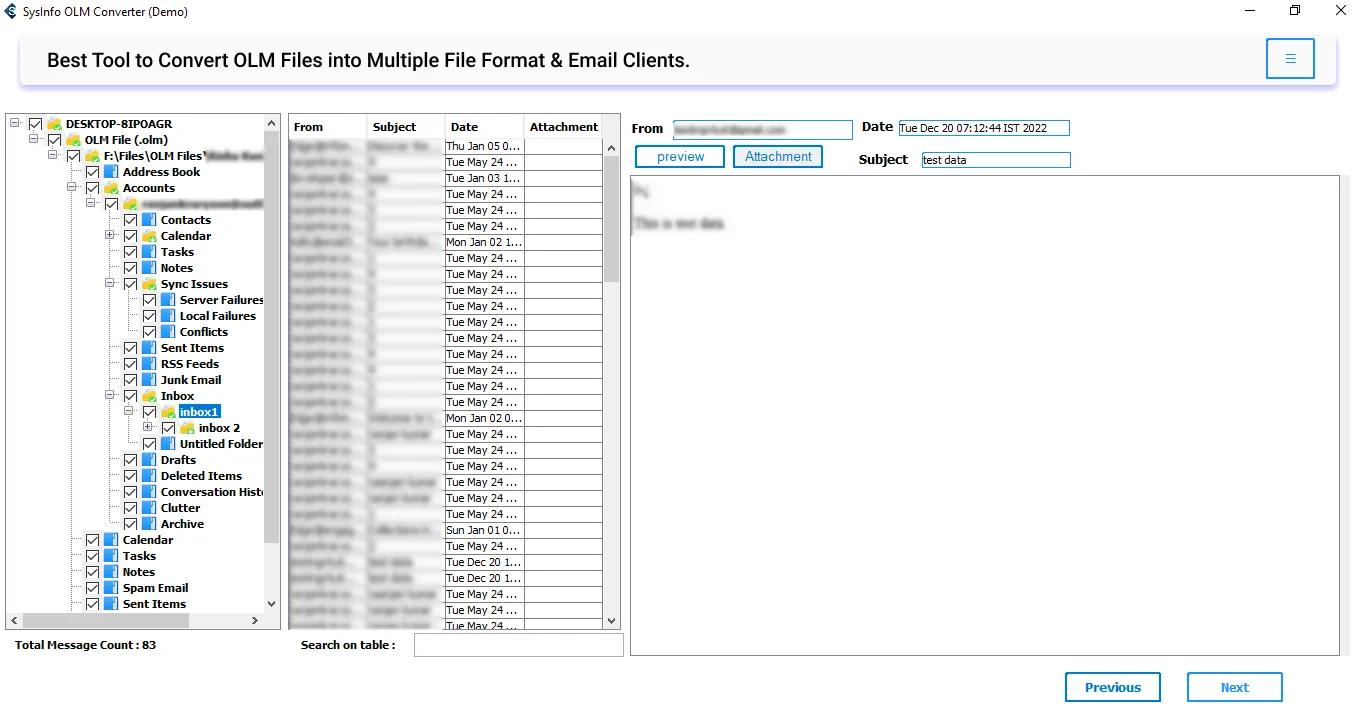Click the Conflicts folder icon

point(168,332)
